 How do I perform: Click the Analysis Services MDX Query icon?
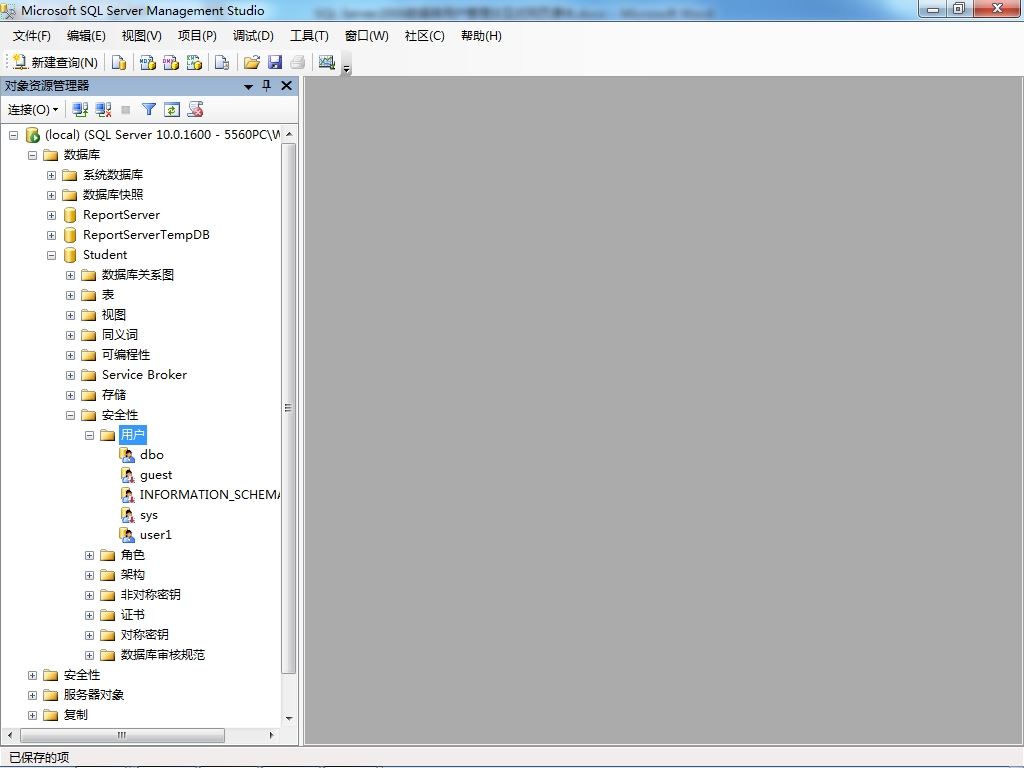[148, 62]
